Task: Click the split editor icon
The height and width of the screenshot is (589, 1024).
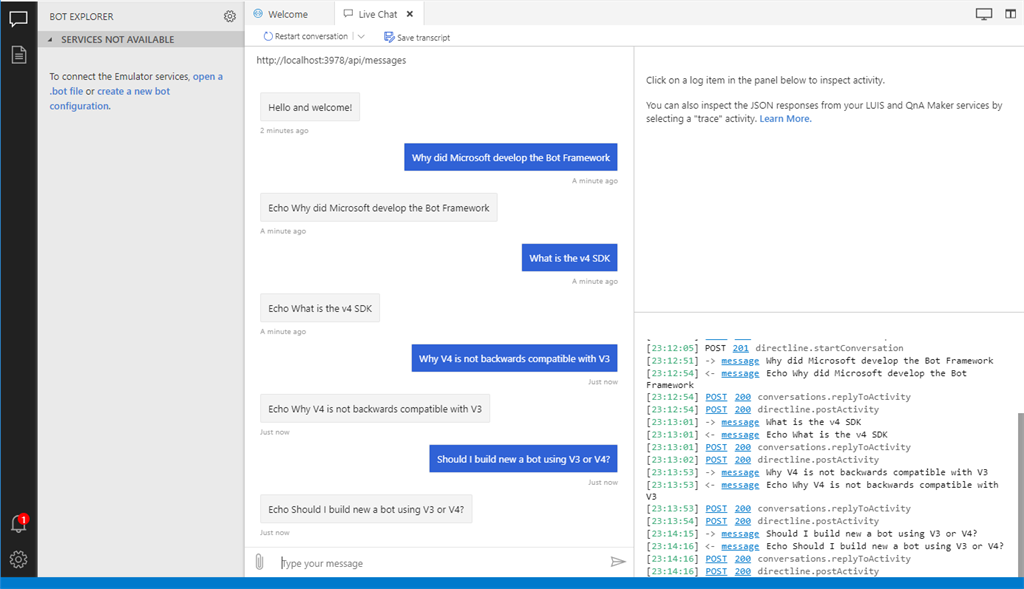Action: 1008,14
